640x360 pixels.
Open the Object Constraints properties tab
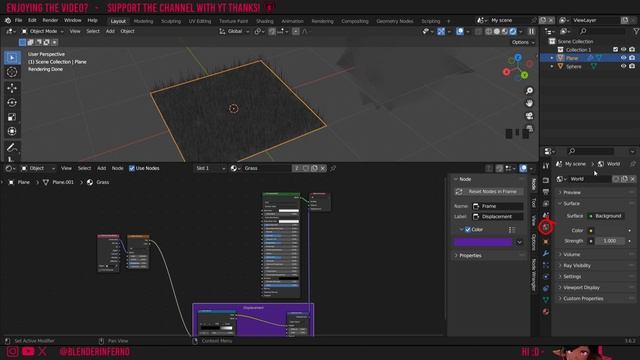point(546,288)
